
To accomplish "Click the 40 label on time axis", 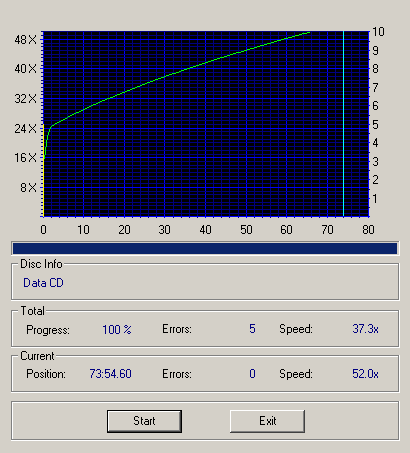I will point(205,230).
